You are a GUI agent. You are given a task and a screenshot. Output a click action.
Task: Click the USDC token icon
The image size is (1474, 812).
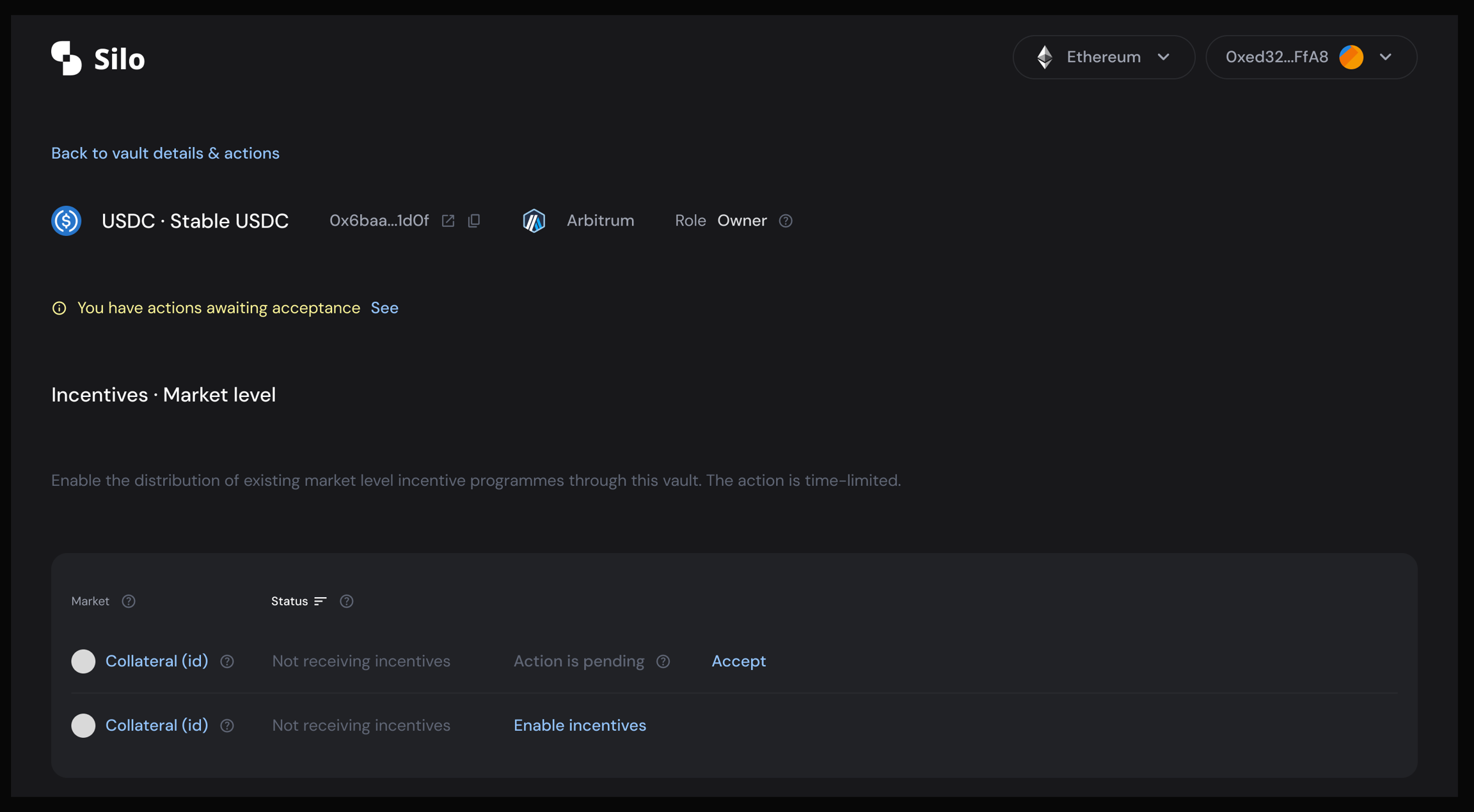pyautogui.click(x=67, y=221)
